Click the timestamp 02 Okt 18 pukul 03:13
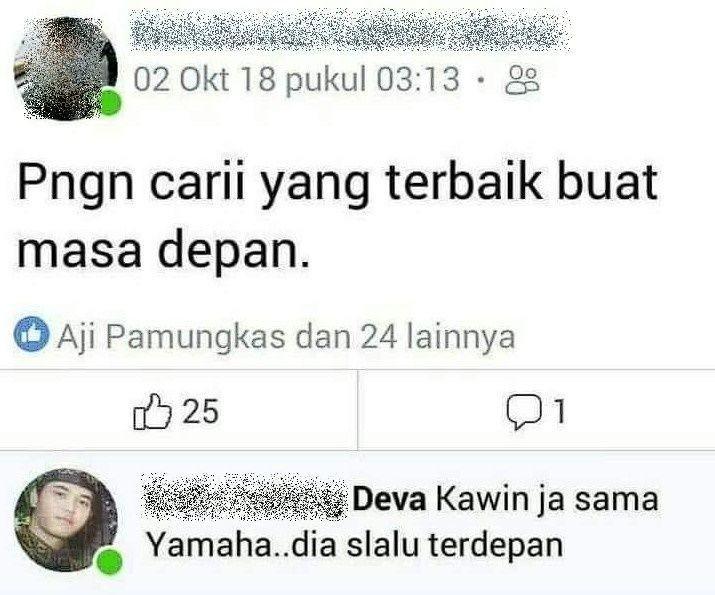Screen dimensions: 715x595 [x=296, y=79]
